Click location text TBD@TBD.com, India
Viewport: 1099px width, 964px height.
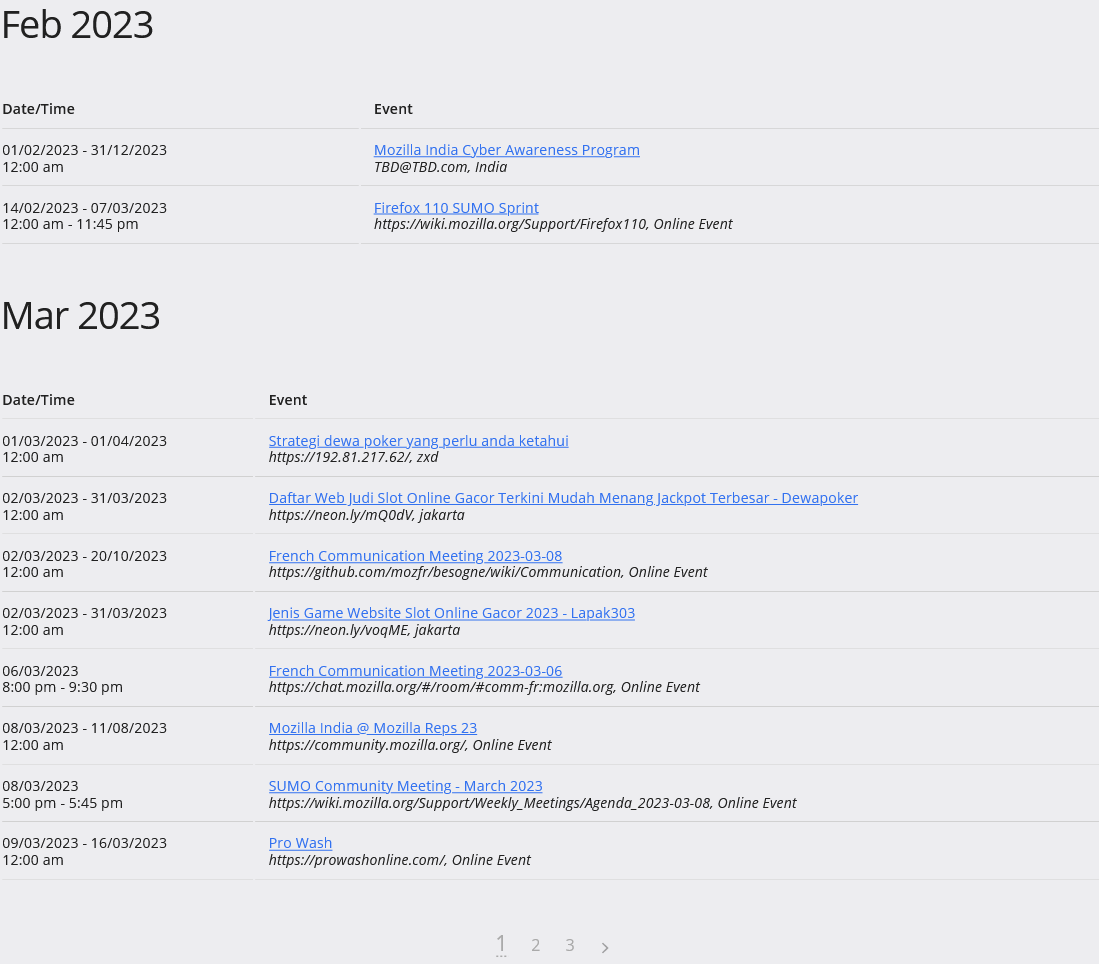[x=440, y=167]
